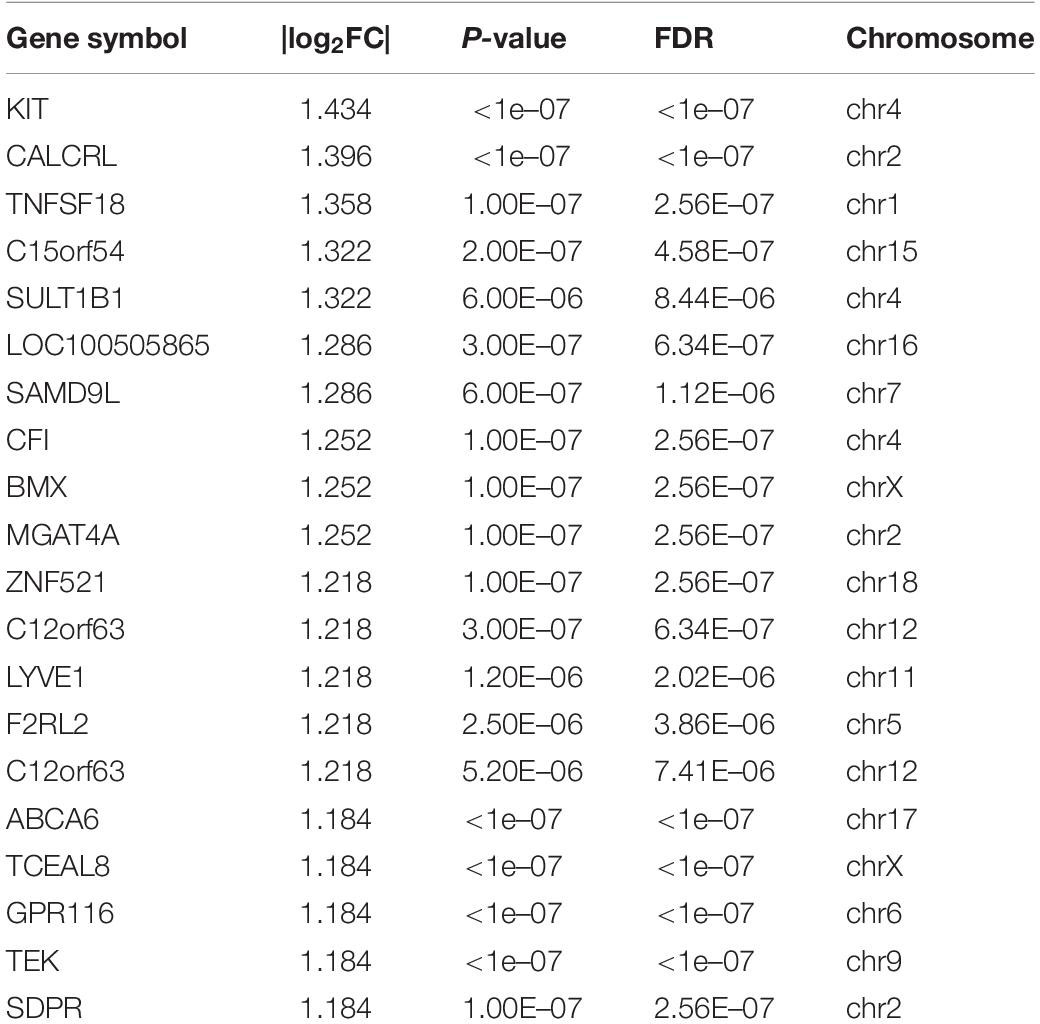This screenshot has height=1024, width=1040.
Task: Select the SAMD9L gene cell
Action: [63, 393]
